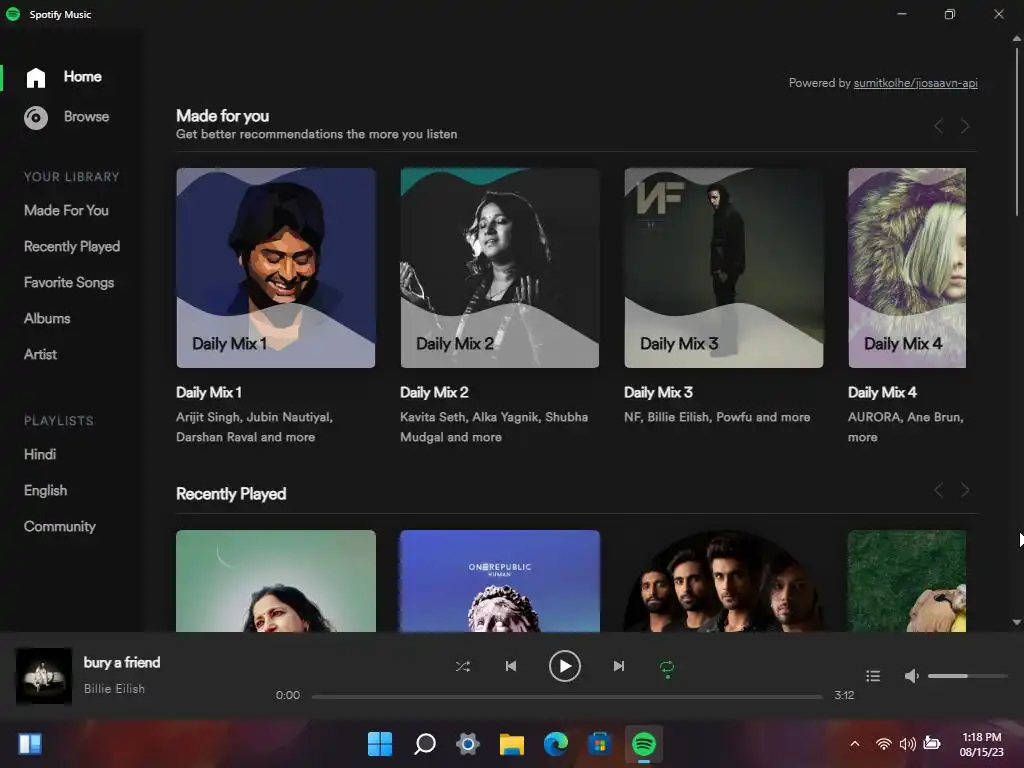Skip to the previous track

(511, 666)
